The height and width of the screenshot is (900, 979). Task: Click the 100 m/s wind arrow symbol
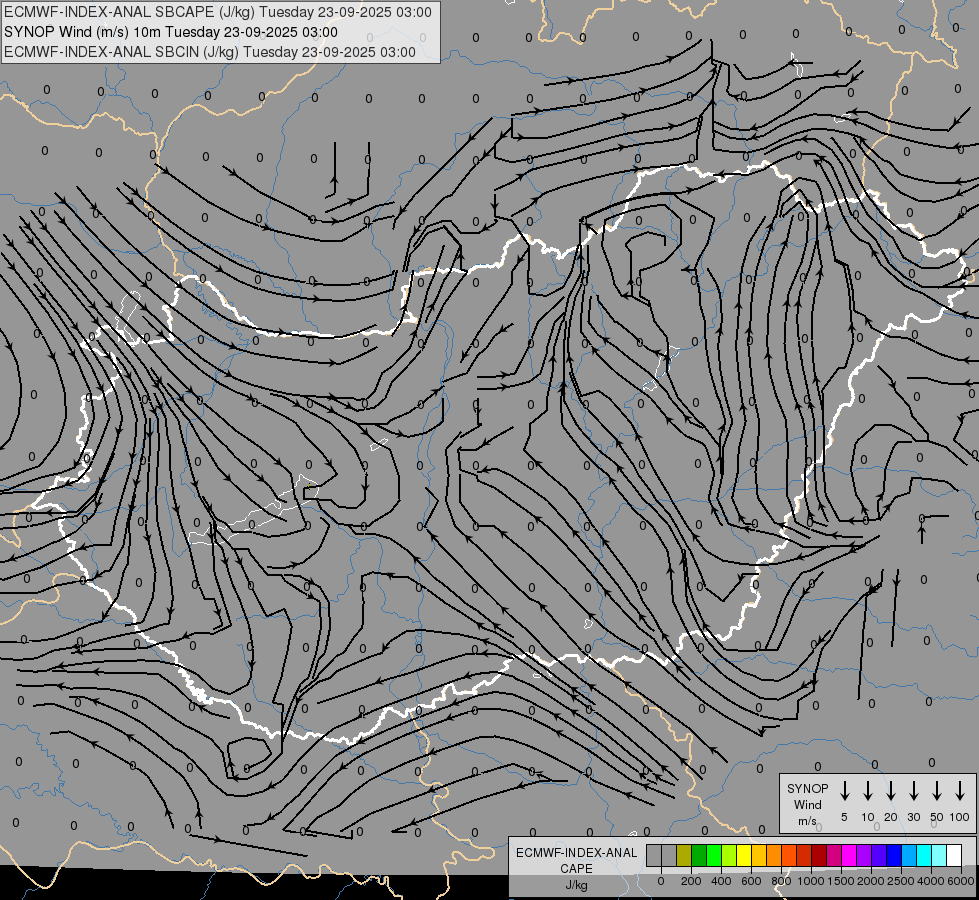click(x=960, y=790)
